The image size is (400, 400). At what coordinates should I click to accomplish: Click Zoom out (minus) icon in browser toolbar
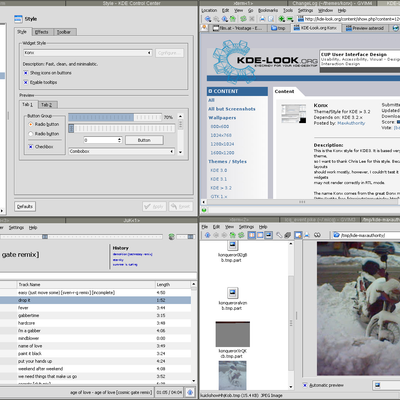(x=290, y=19)
